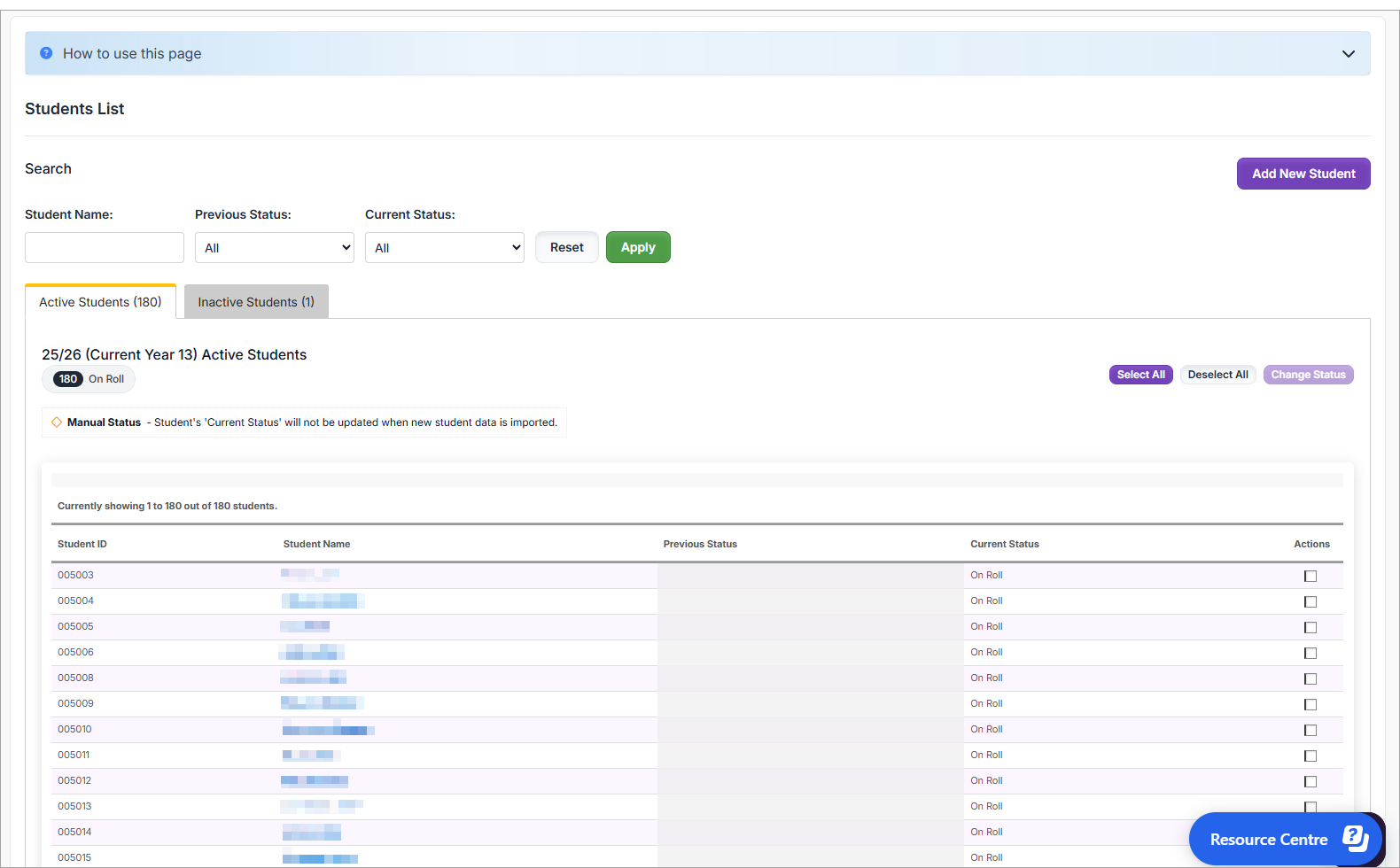Click the Change Status button
Image resolution: width=1400 pixels, height=868 pixels.
pos(1308,375)
